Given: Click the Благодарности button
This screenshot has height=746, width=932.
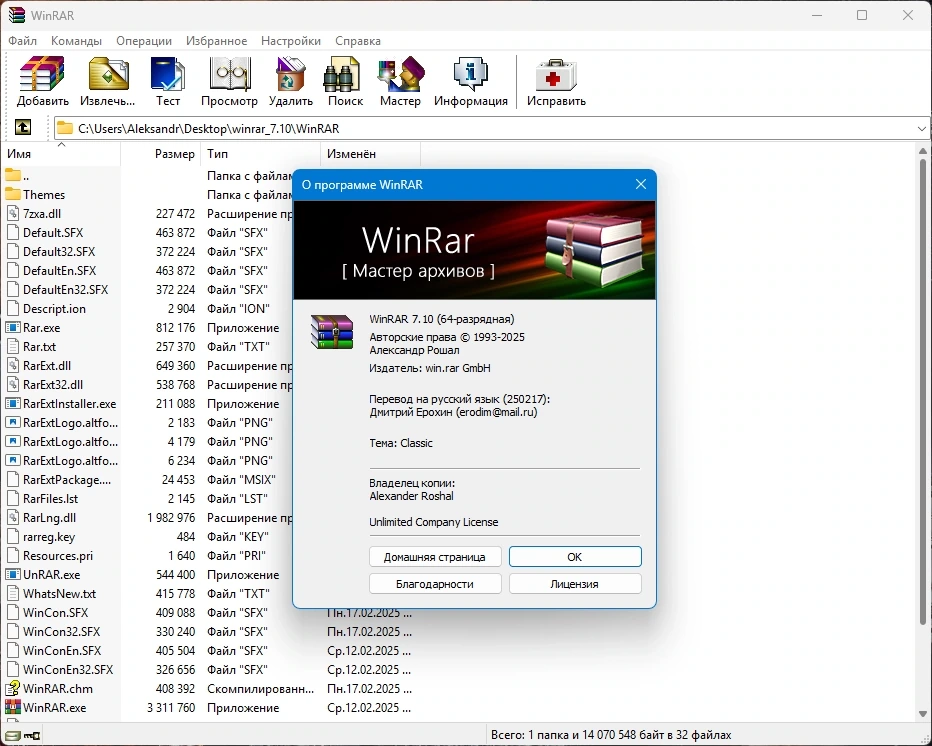Looking at the screenshot, I should pyautogui.click(x=435, y=584).
